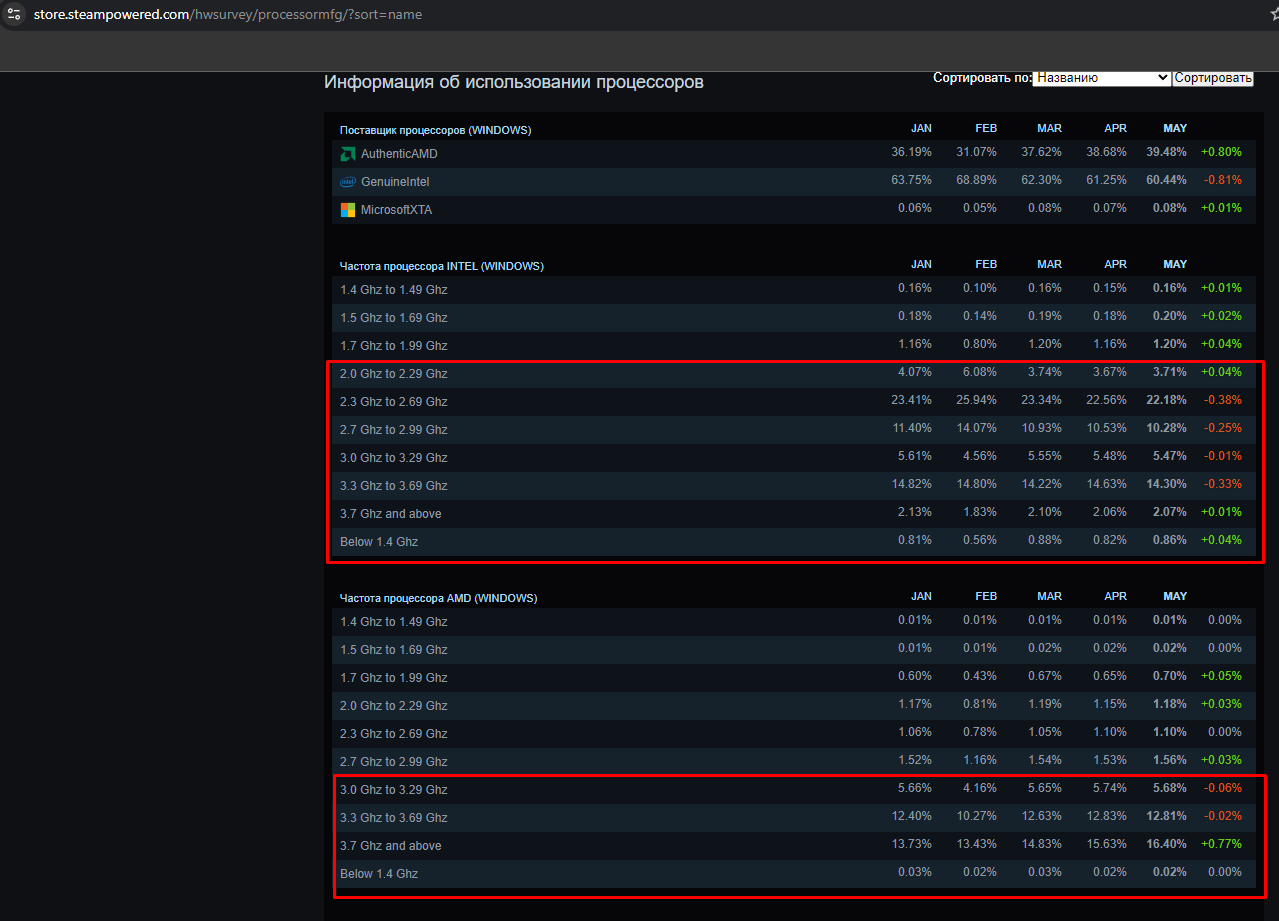Image resolution: width=1279 pixels, height=921 pixels.
Task: Click the Intel logo icon
Action: click(x=348, y=182)
